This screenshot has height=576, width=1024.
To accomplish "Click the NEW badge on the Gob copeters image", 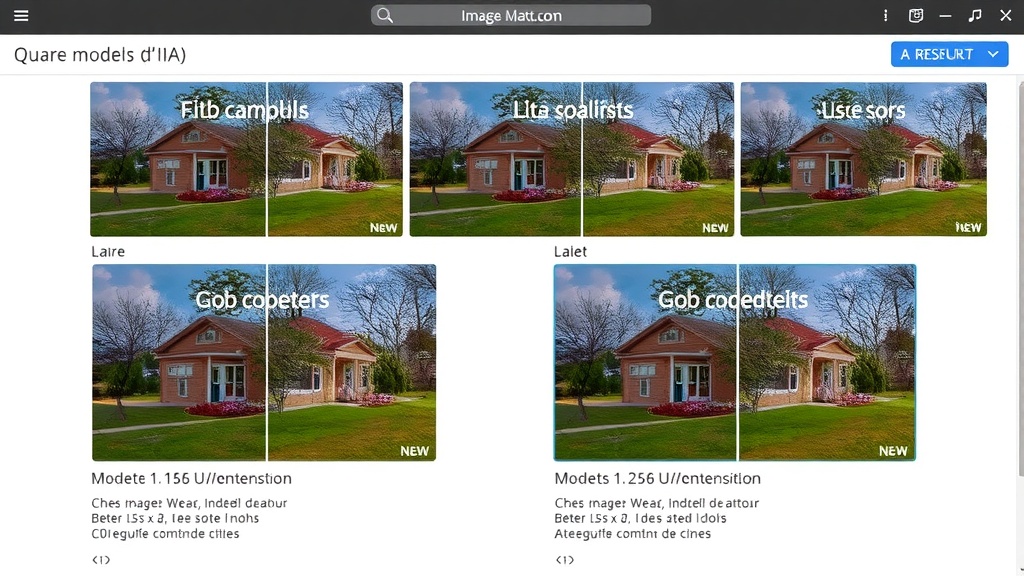I will [414, 451].
